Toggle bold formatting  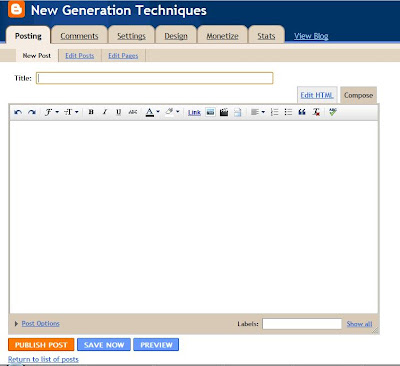click(91, 112)
